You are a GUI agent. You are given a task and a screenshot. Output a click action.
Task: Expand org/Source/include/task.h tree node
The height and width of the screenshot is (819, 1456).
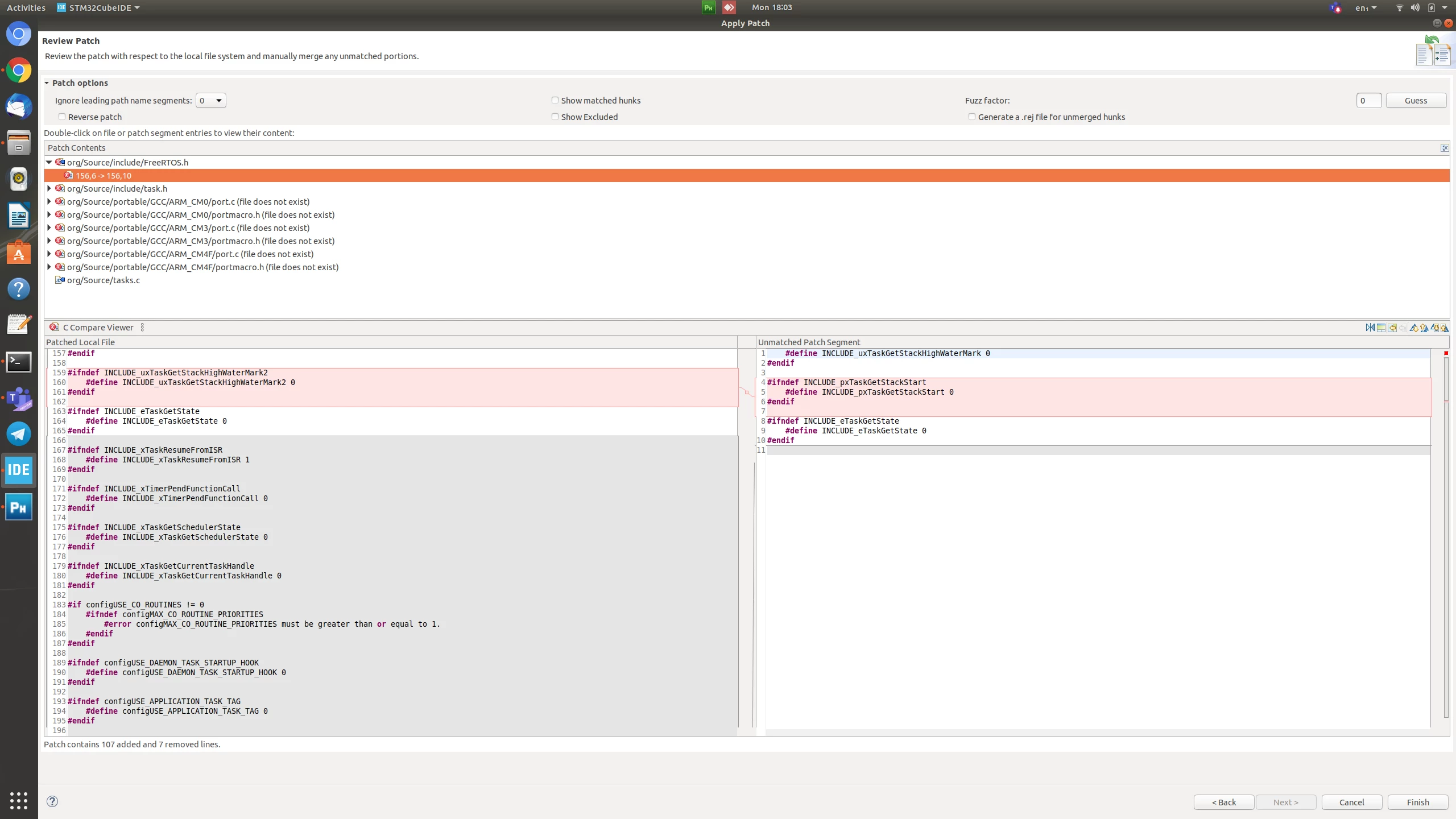49,188
